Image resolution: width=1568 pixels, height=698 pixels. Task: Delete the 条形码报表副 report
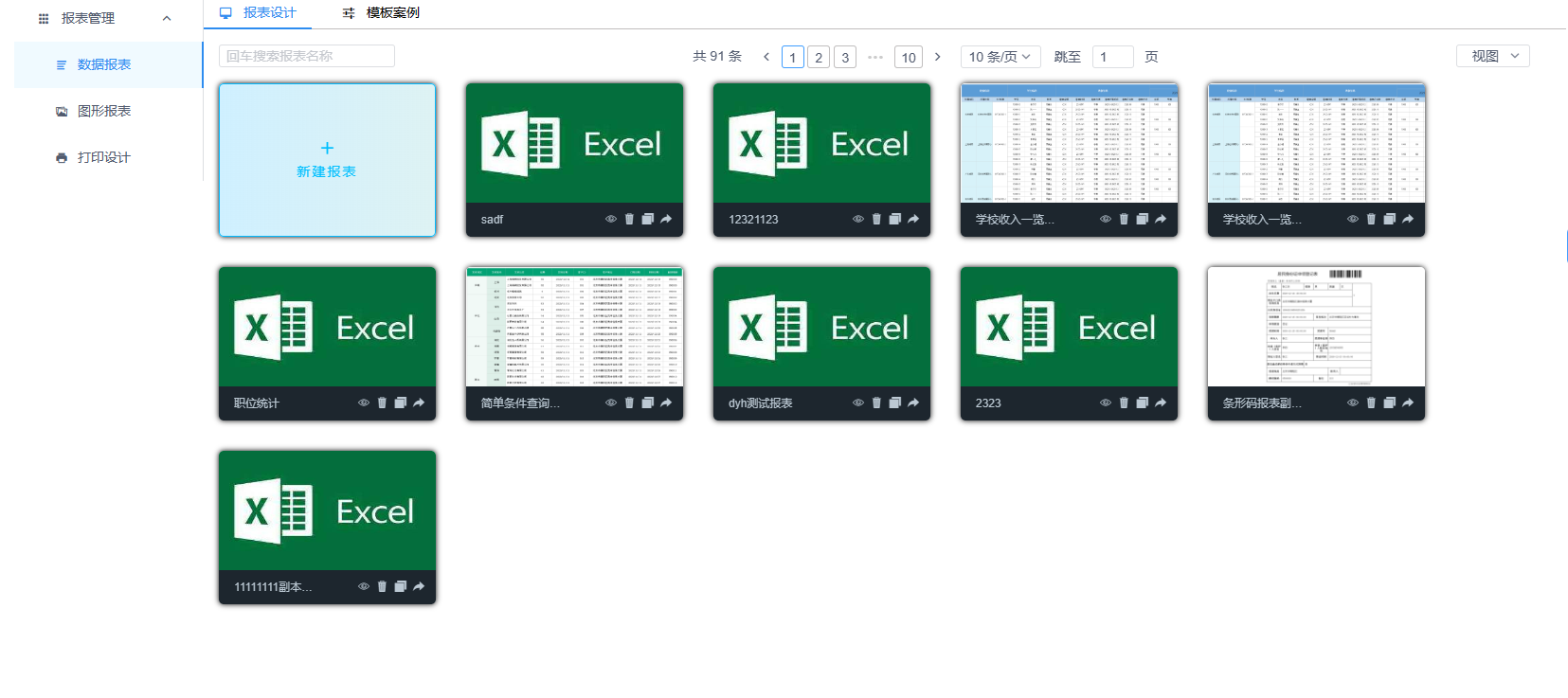1371,403
